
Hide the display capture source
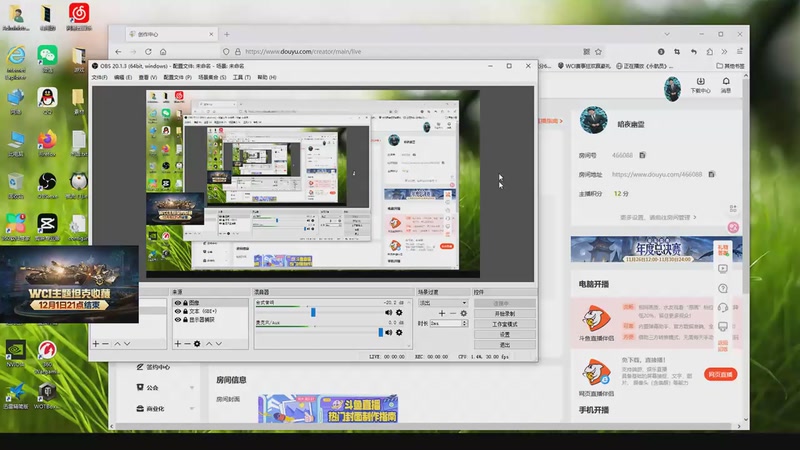point(178,319)
